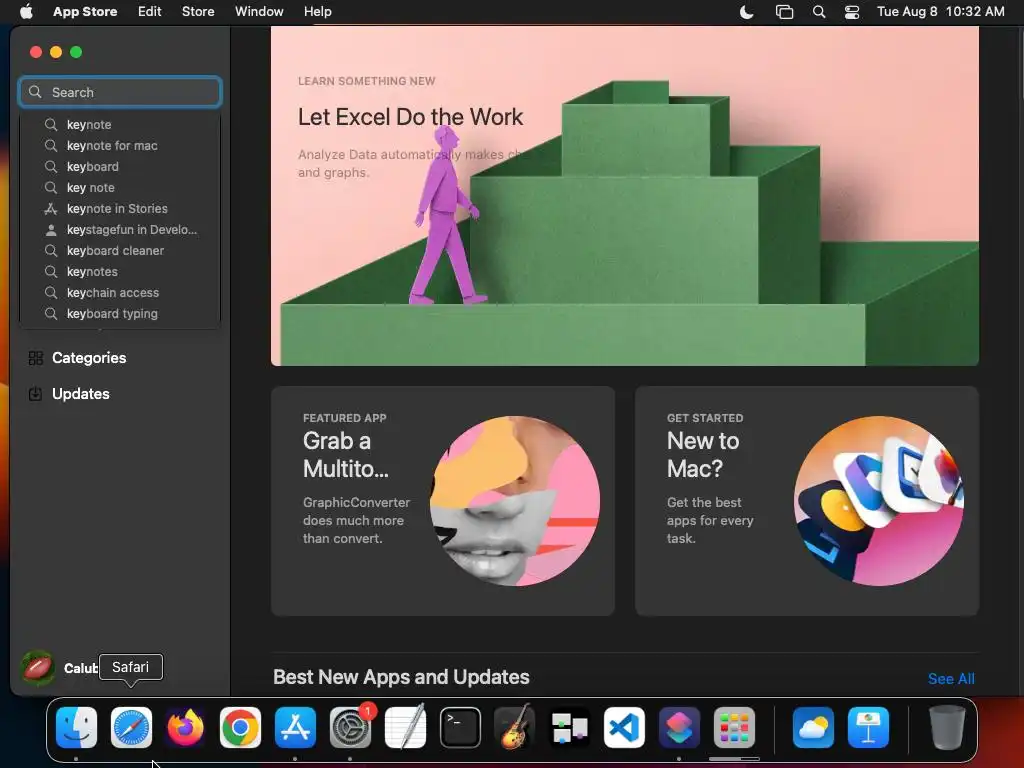Screen dimensions: 1024x768
Task: Click the Updates download icon
Action: click(x=35, y=394)
